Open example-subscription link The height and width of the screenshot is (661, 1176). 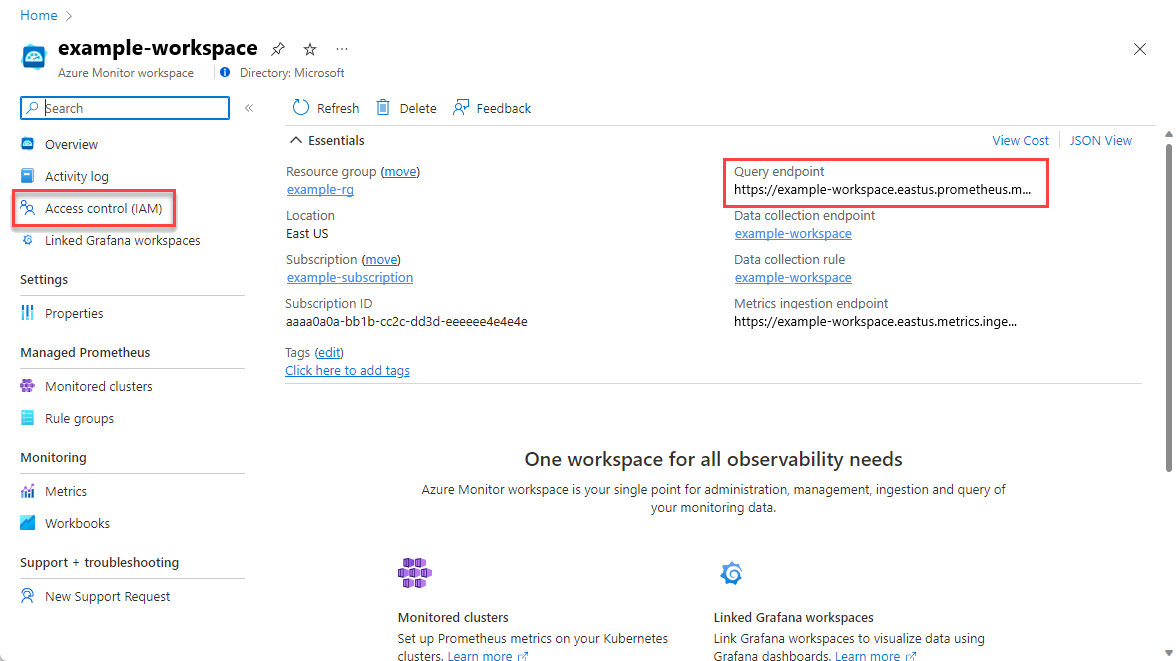pos(350,278)
